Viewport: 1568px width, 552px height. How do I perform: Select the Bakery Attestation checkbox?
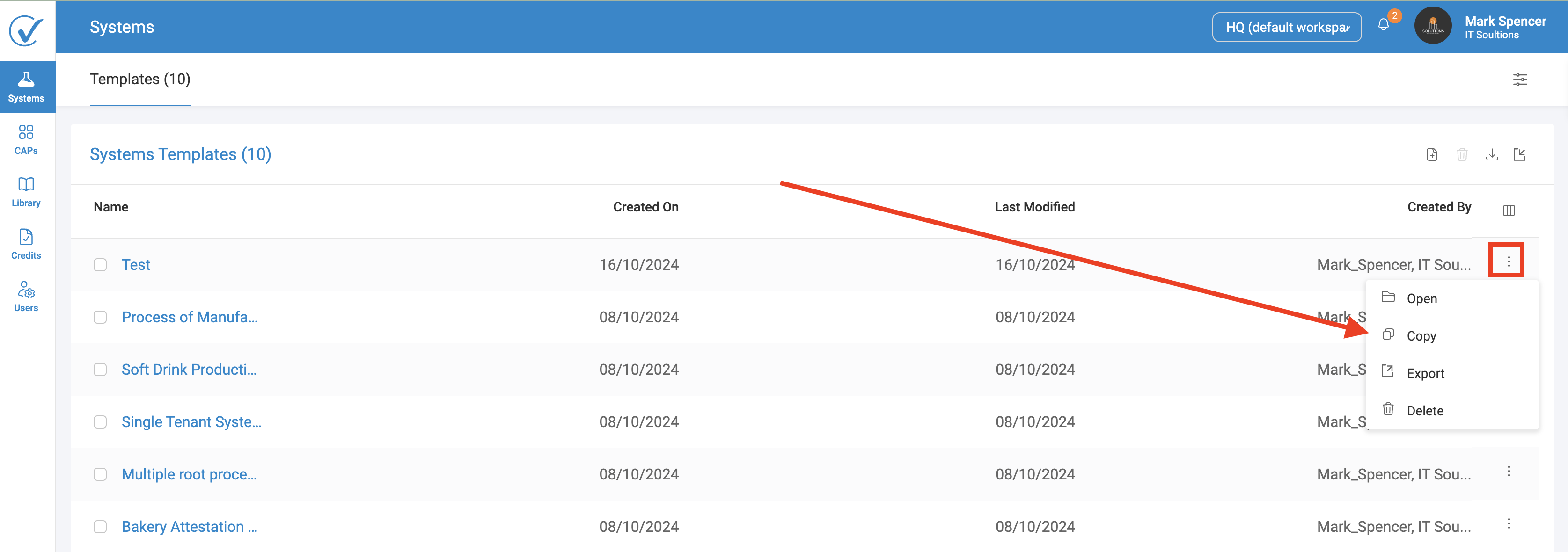(x=100, y=526)
